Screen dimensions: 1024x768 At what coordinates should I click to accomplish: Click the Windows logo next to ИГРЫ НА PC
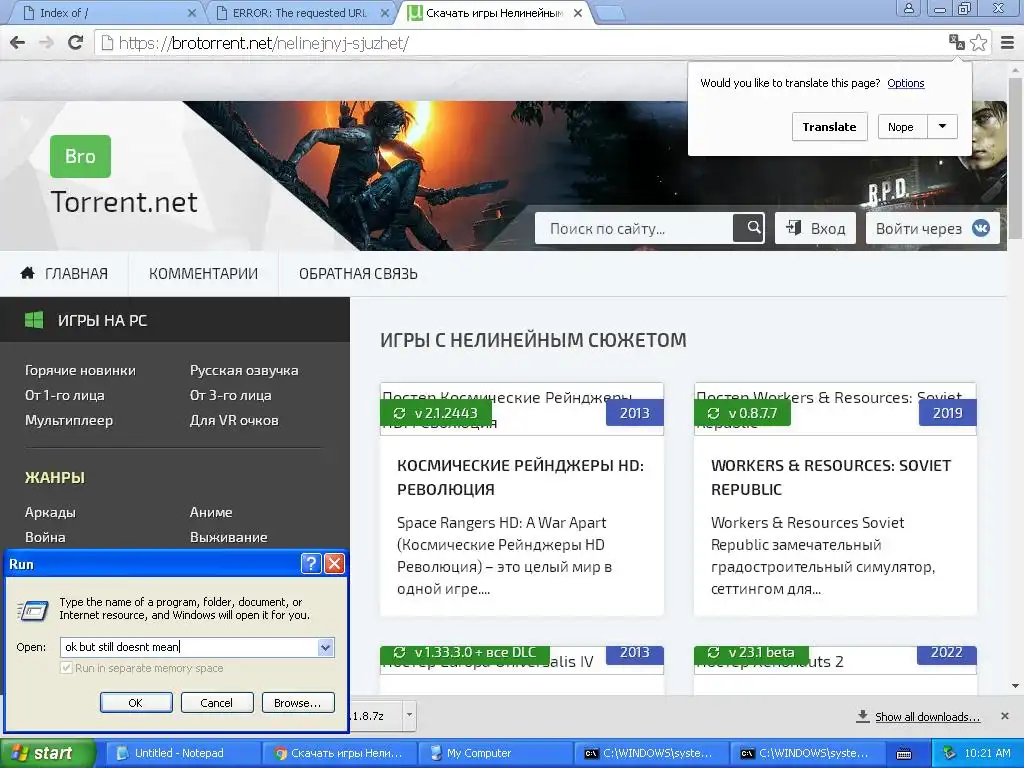pos(34,320)
